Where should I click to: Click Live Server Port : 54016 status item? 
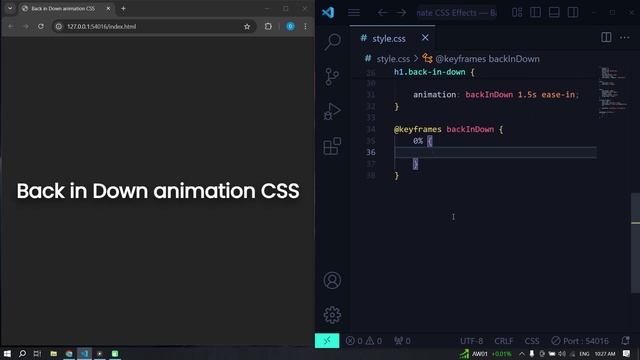coord(580,341)
